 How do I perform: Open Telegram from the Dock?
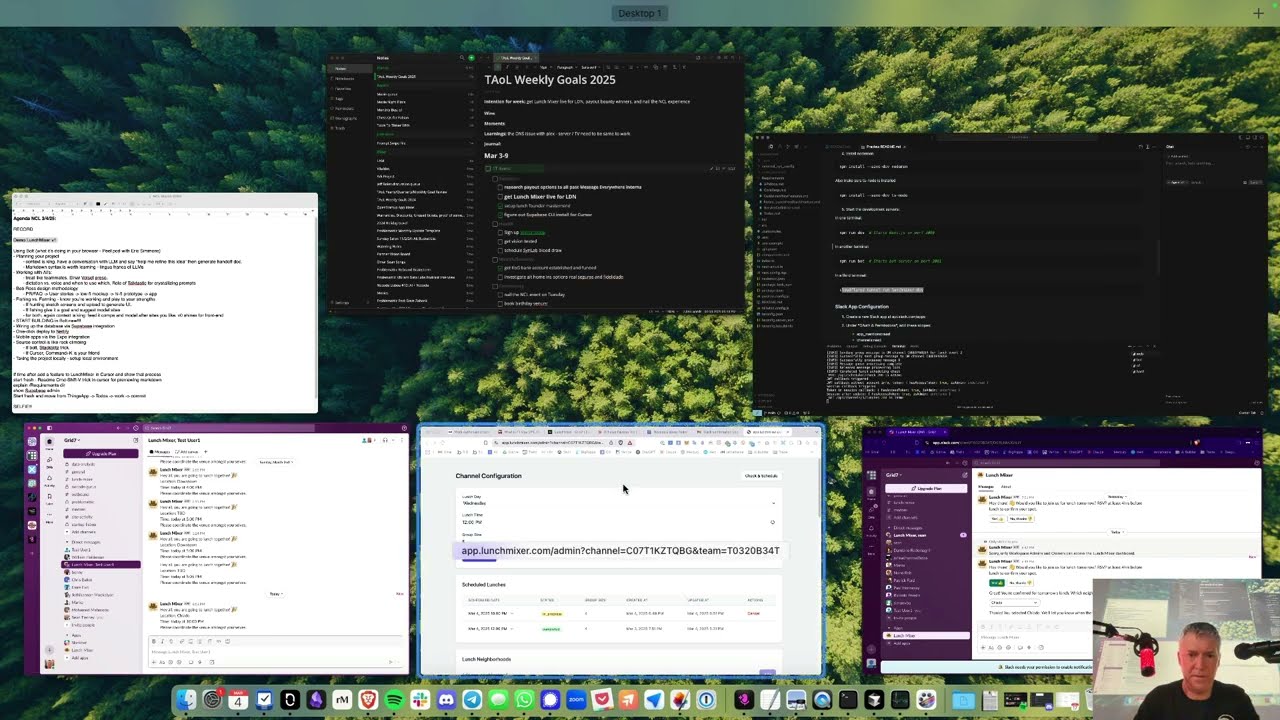coord(472,701)
